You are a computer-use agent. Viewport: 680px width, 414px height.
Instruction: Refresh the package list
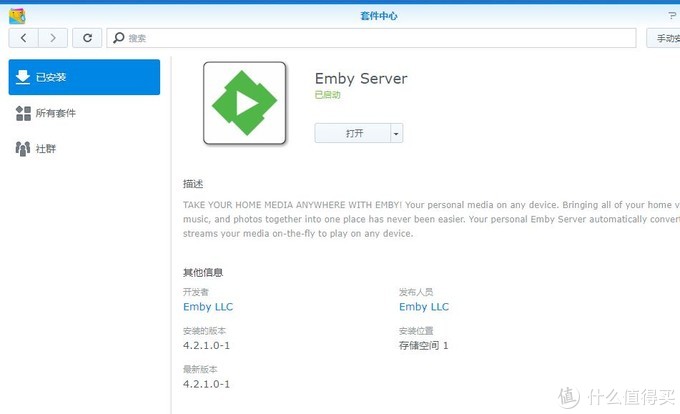click(x=87, y=38)
